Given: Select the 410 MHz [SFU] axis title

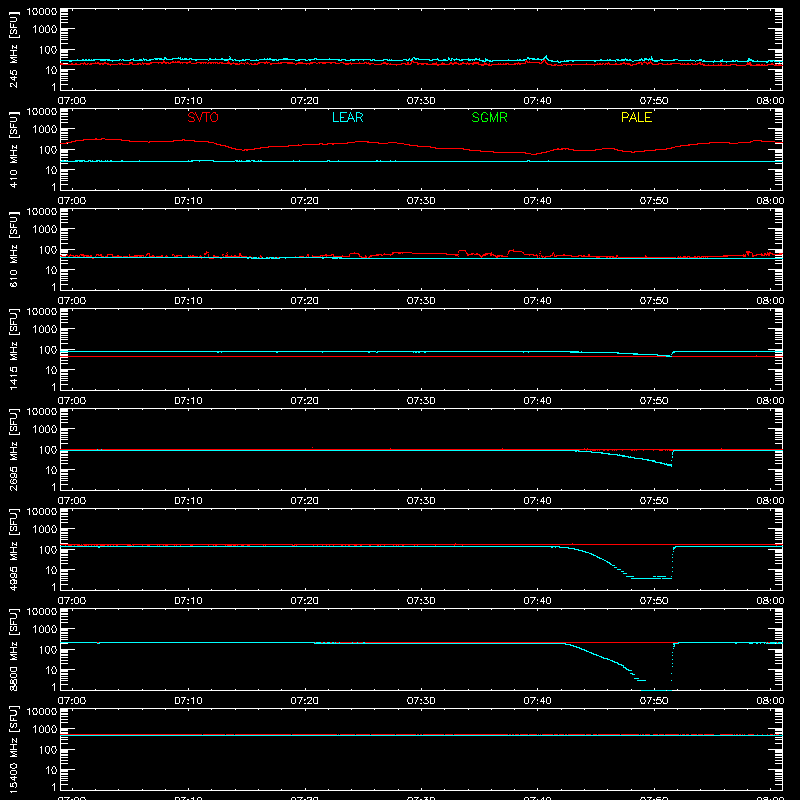Looking at the screenshot, I should click(x=13, y=149).
